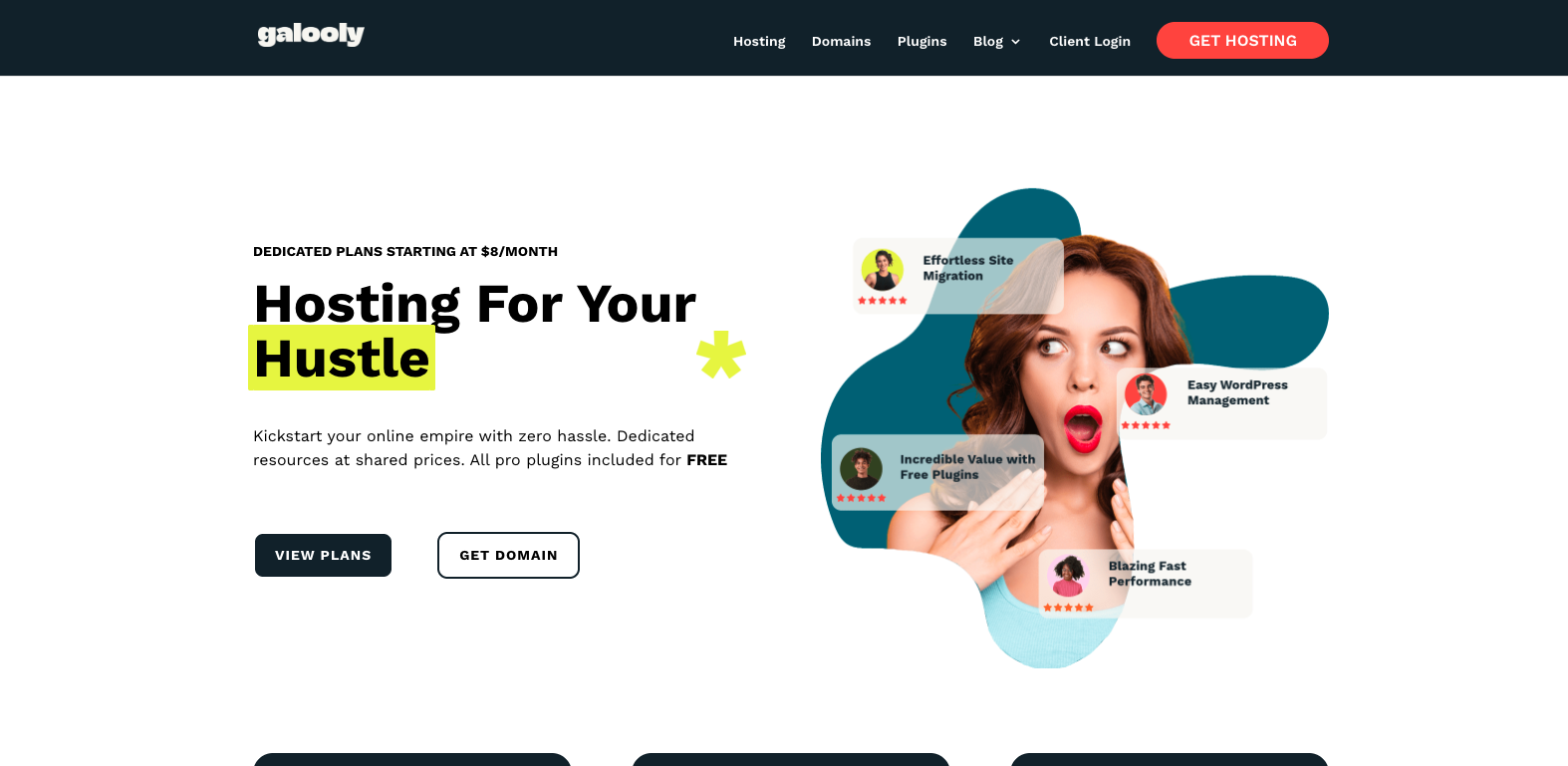Viewport: 1568px width, 766px height.
Task: Click the Incredible Value reviewer avatar
Action: coord(861,468)
